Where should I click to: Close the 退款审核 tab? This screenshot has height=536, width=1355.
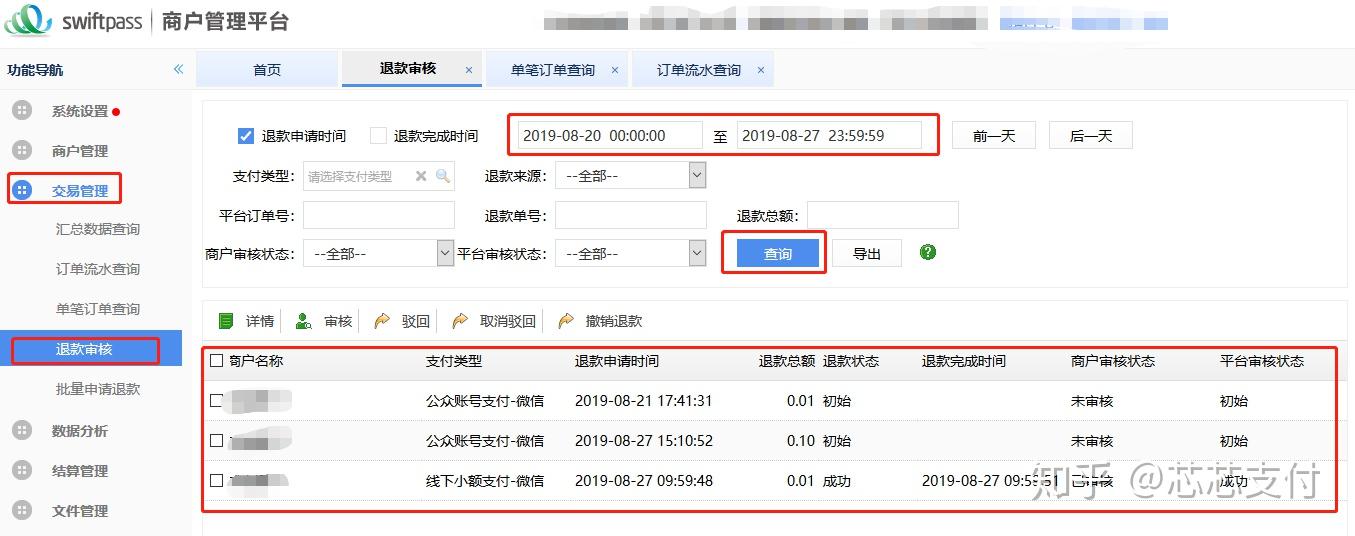point(469,70)
